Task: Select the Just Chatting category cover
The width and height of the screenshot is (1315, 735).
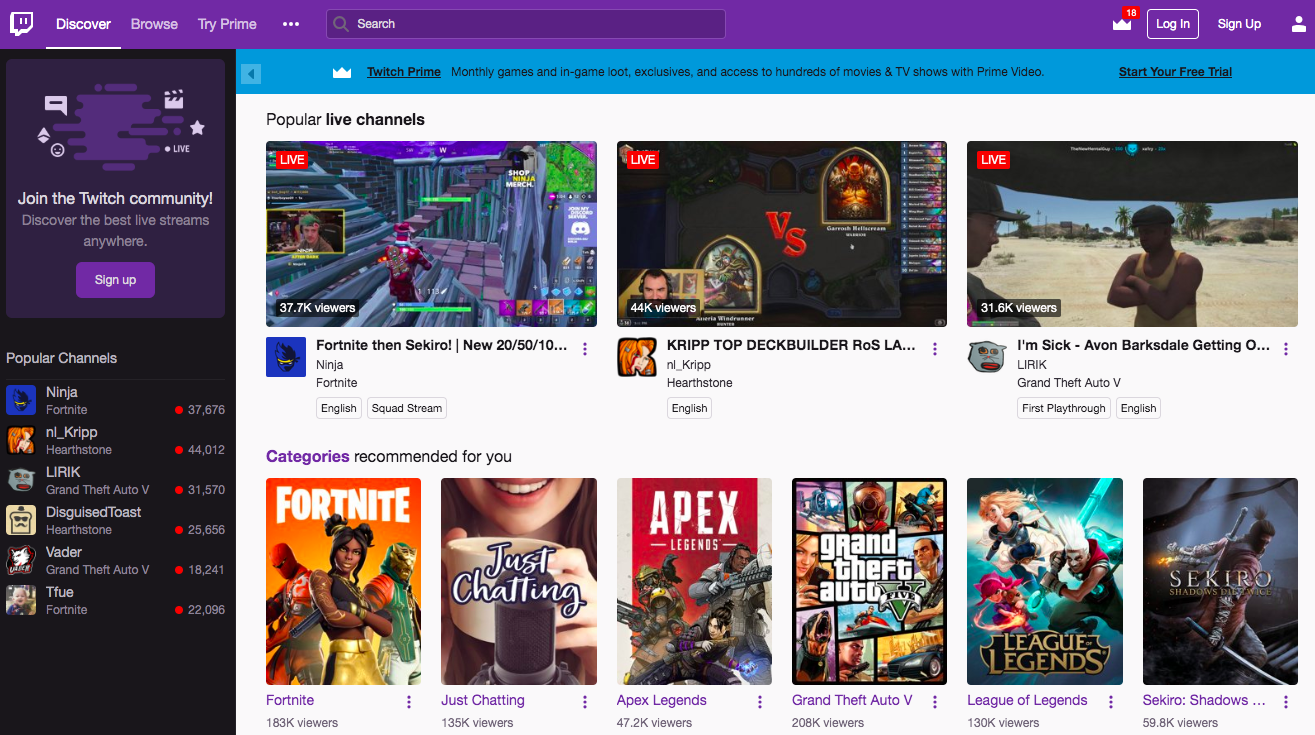Action: [519, 581]
